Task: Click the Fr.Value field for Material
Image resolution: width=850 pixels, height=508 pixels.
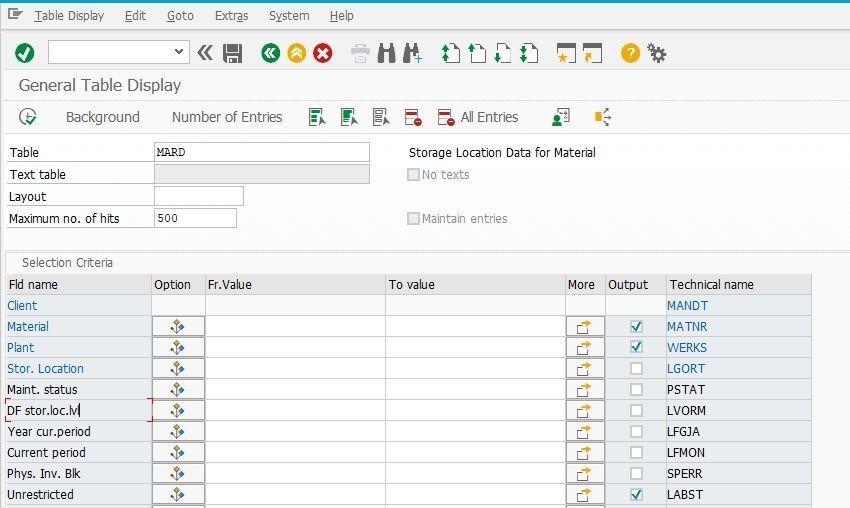Action: click(295, 326)
